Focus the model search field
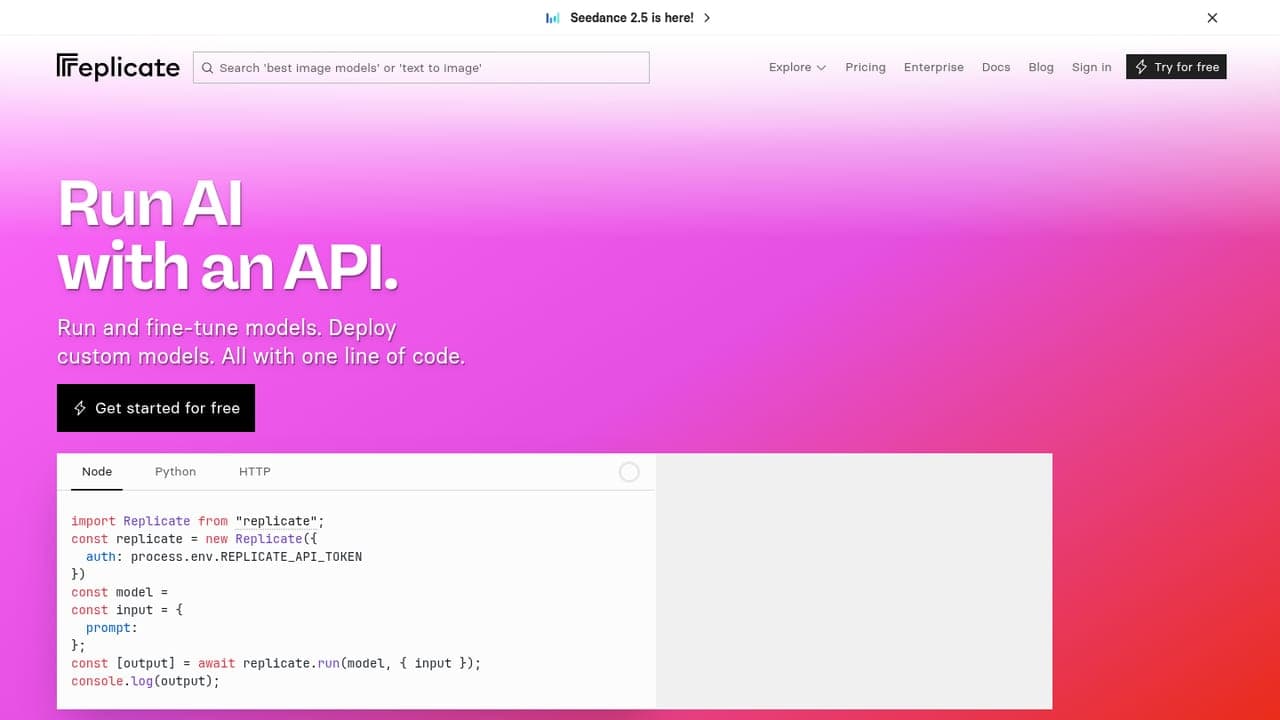This screenshot has width=1280, height=720. [421, 68]
